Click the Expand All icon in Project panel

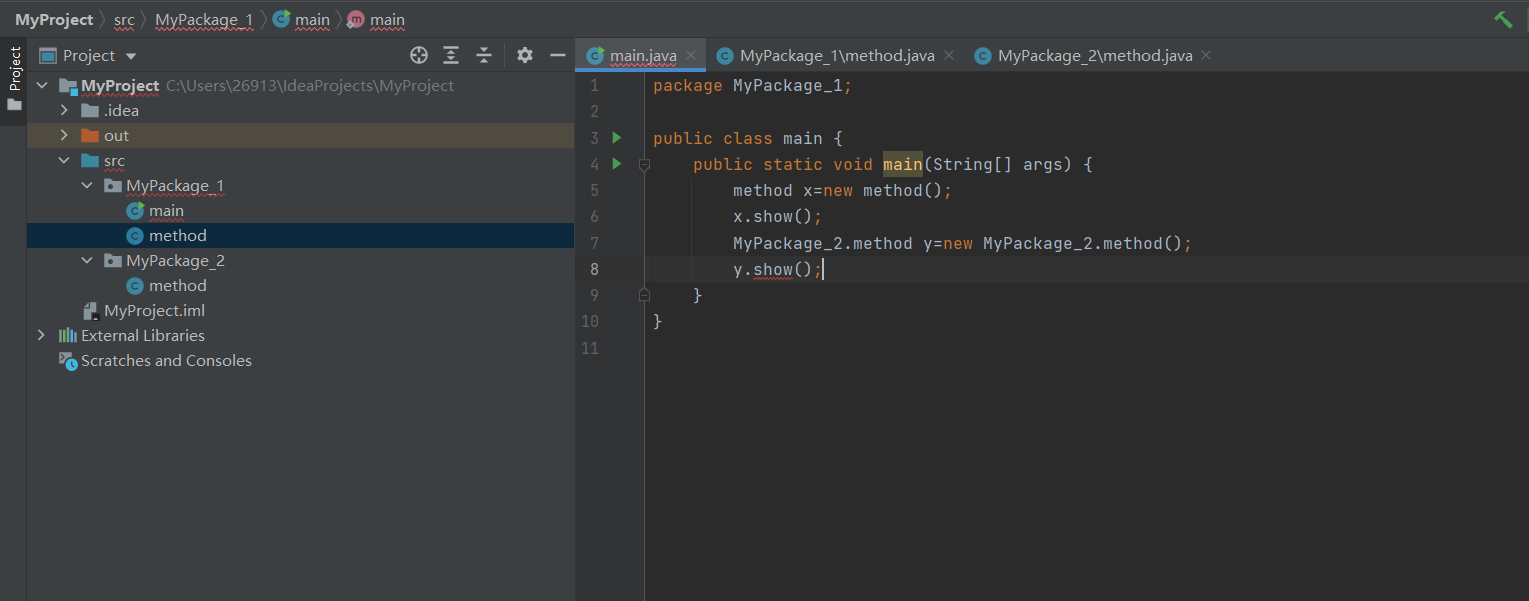pyautogui.click(x=451, y=55)
